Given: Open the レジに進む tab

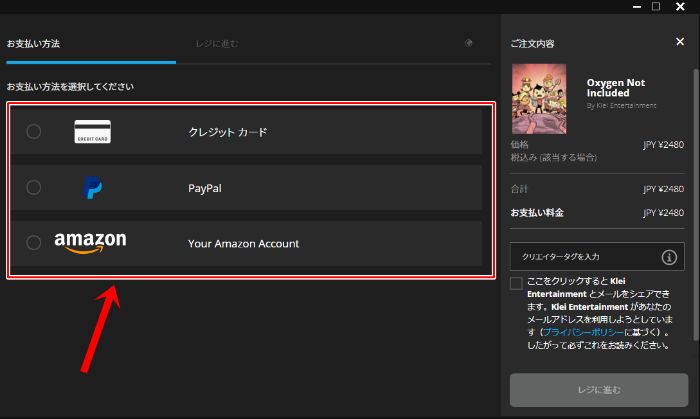Looking at the screenshot, I should coord(217,44).
